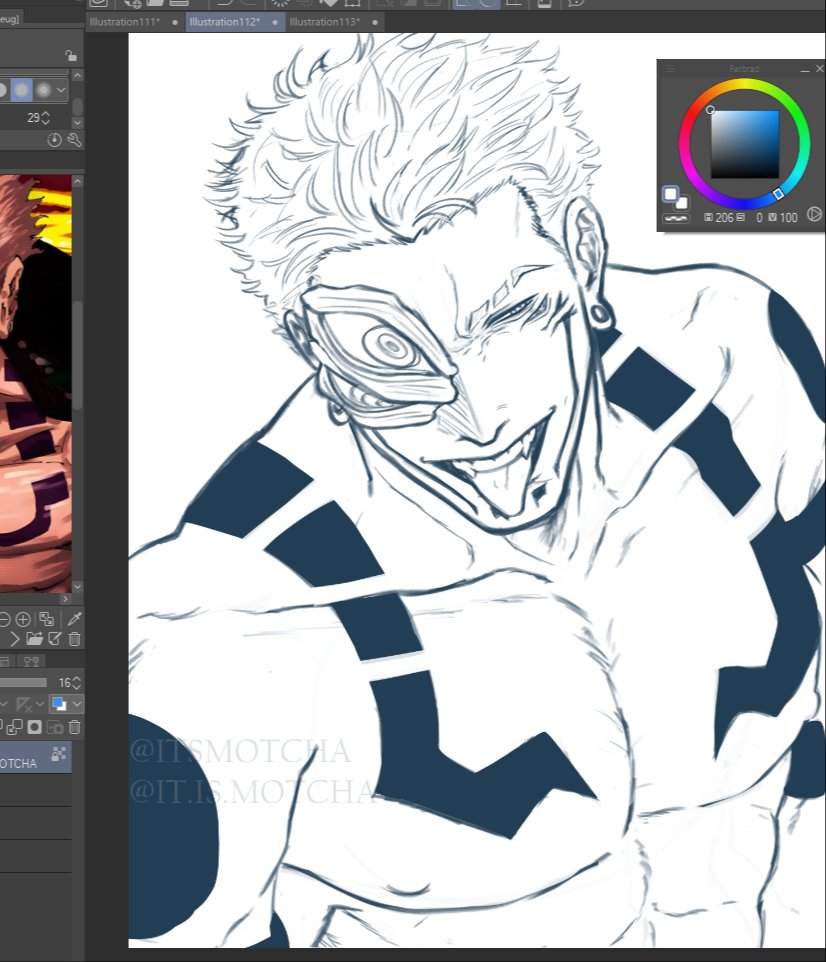Click the hue value 206
Image resolution: width=826 pixels, height=962 pixels.
[x=725, y=218]
